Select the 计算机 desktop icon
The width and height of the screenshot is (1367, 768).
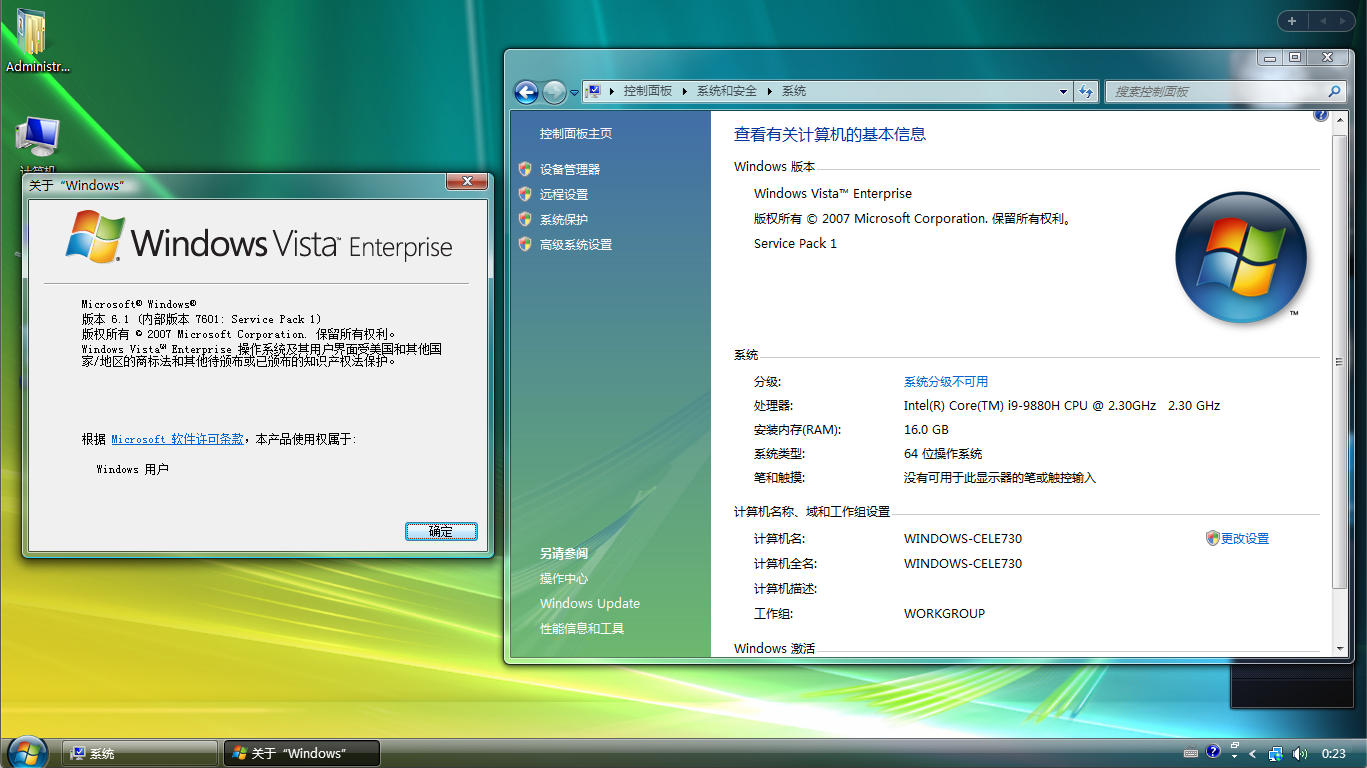38,145
